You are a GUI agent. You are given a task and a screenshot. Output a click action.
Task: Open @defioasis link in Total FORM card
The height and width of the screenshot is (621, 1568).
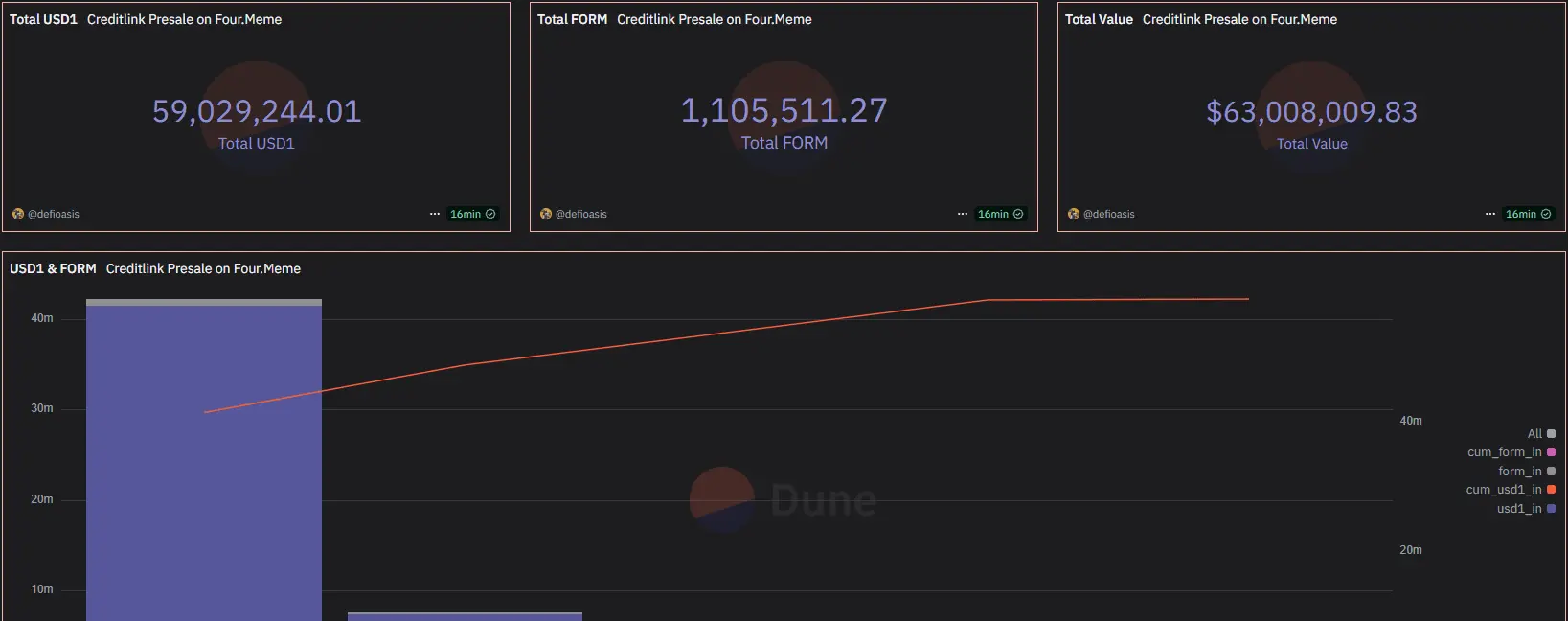[581, 214]
